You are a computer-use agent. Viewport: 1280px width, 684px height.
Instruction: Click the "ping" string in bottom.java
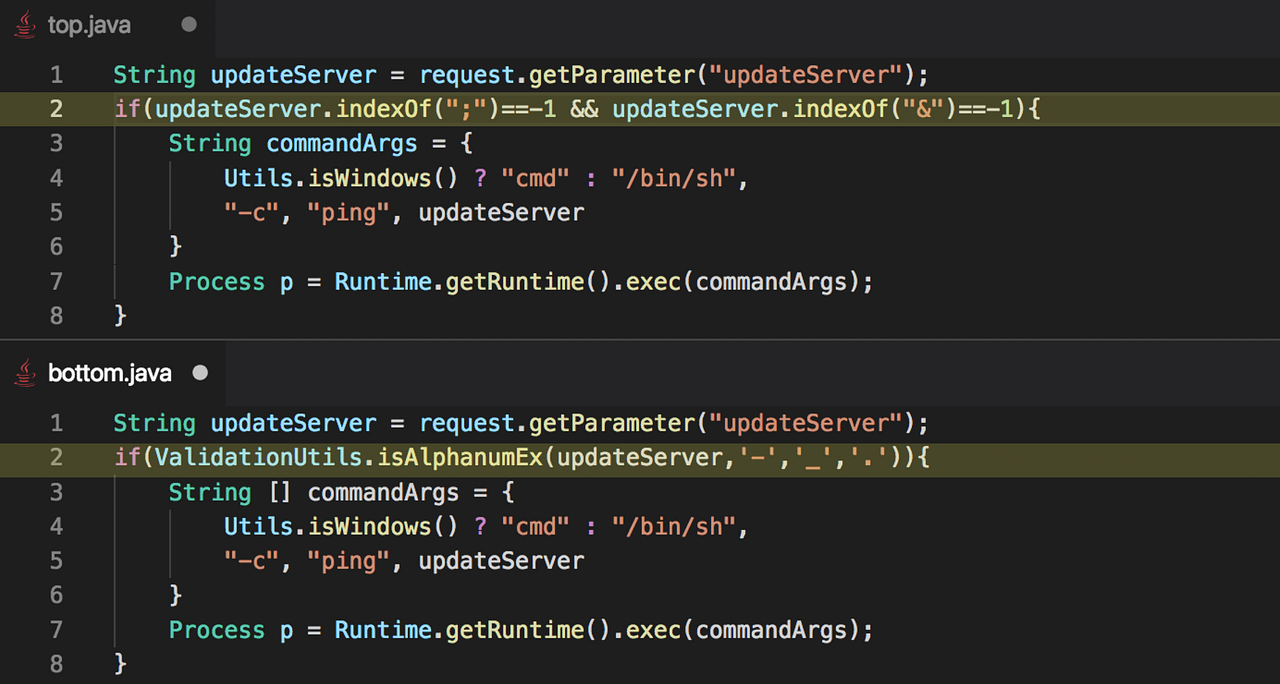click(x=347, y=560)
